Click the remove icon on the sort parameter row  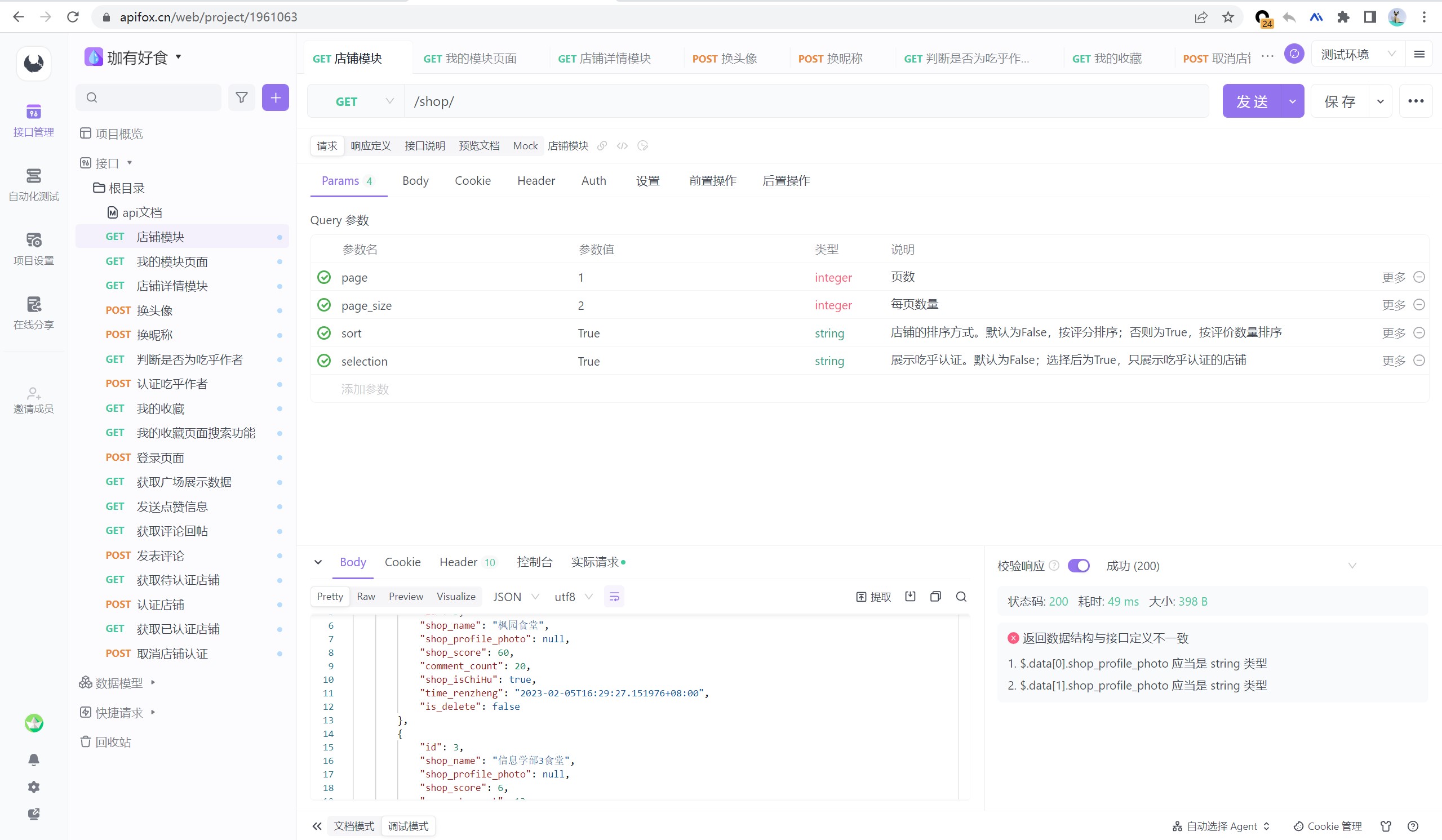[1418, 333]
